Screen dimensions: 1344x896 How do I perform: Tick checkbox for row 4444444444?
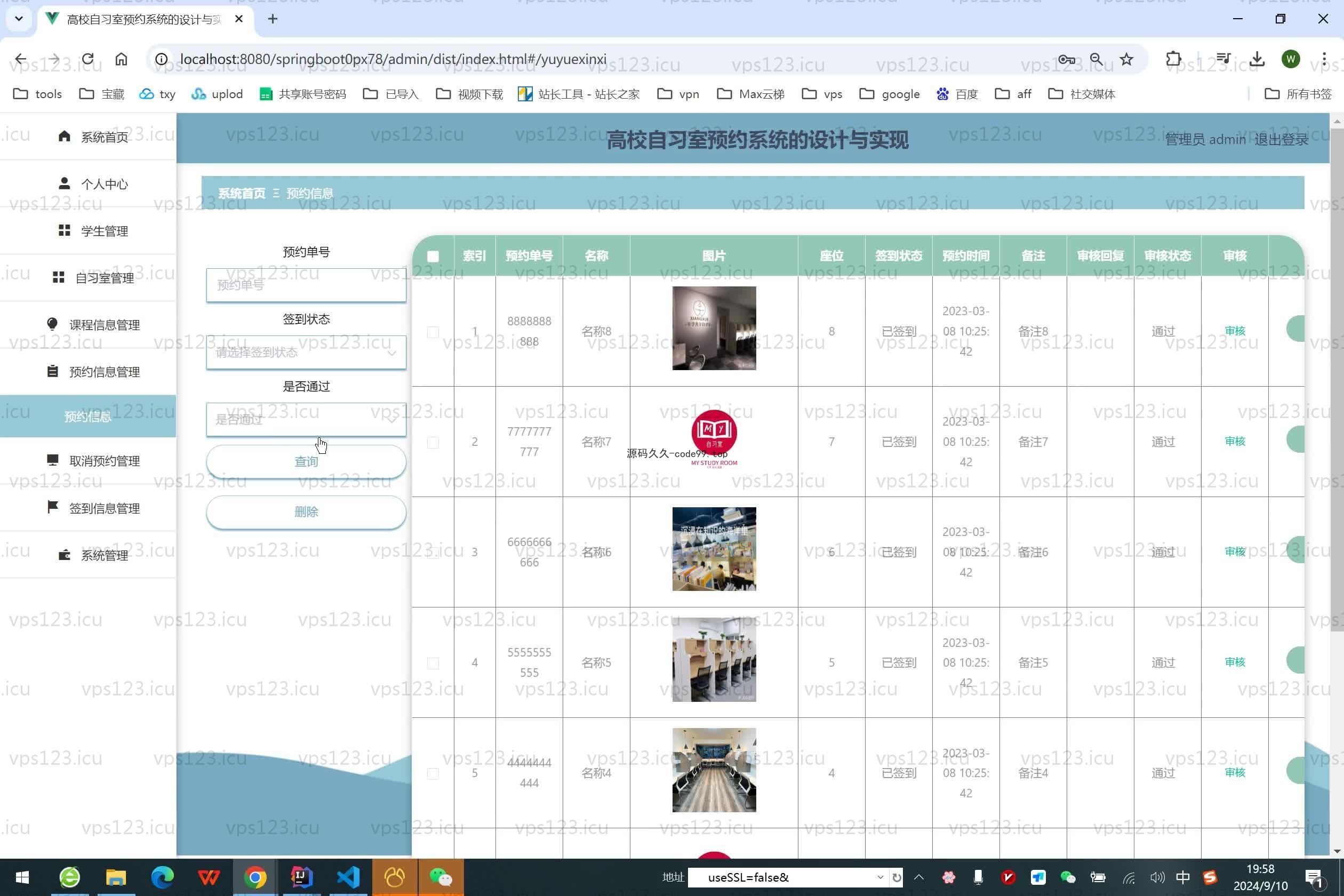433,773
